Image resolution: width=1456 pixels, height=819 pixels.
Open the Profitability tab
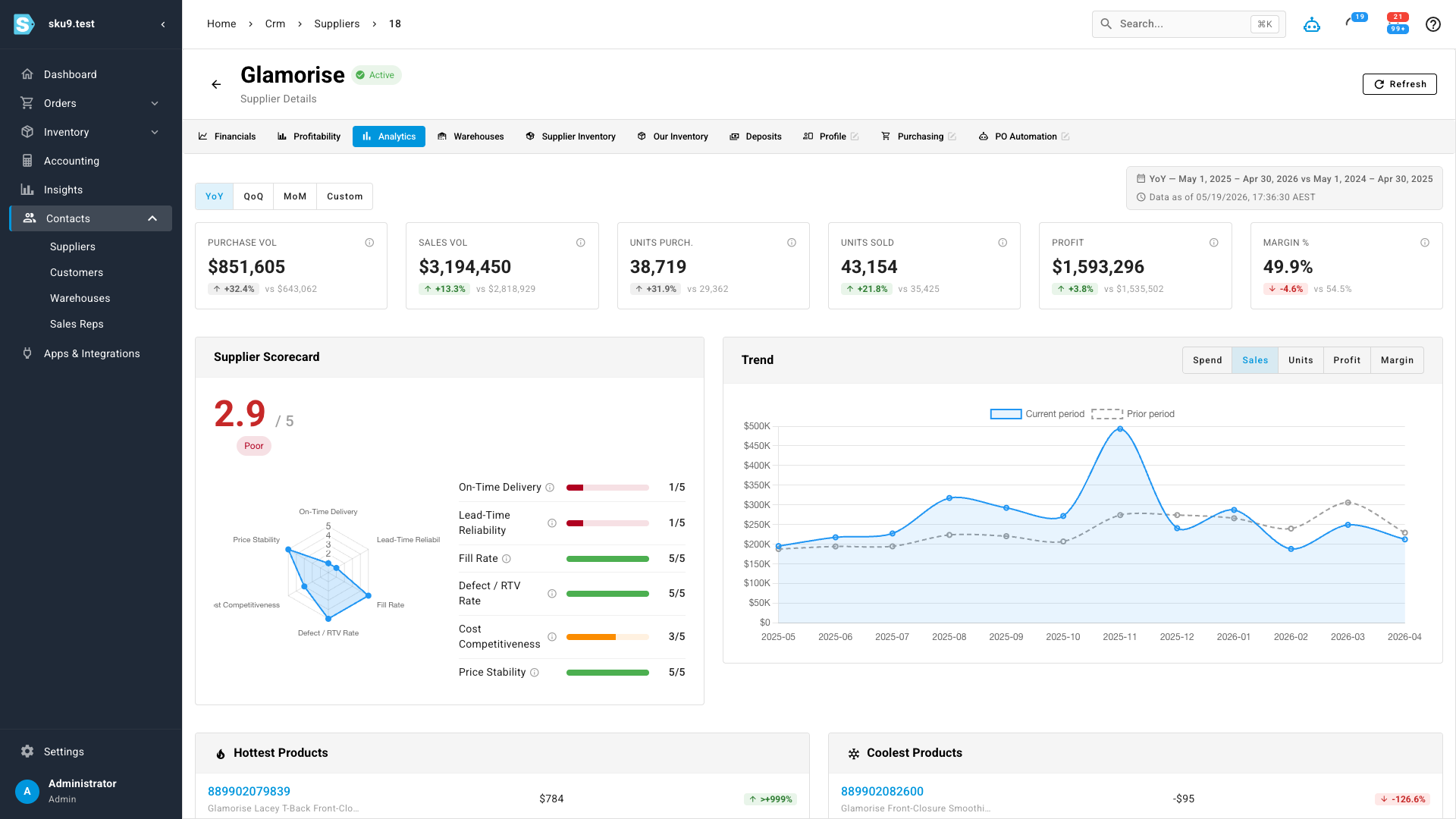pos(309,136)
